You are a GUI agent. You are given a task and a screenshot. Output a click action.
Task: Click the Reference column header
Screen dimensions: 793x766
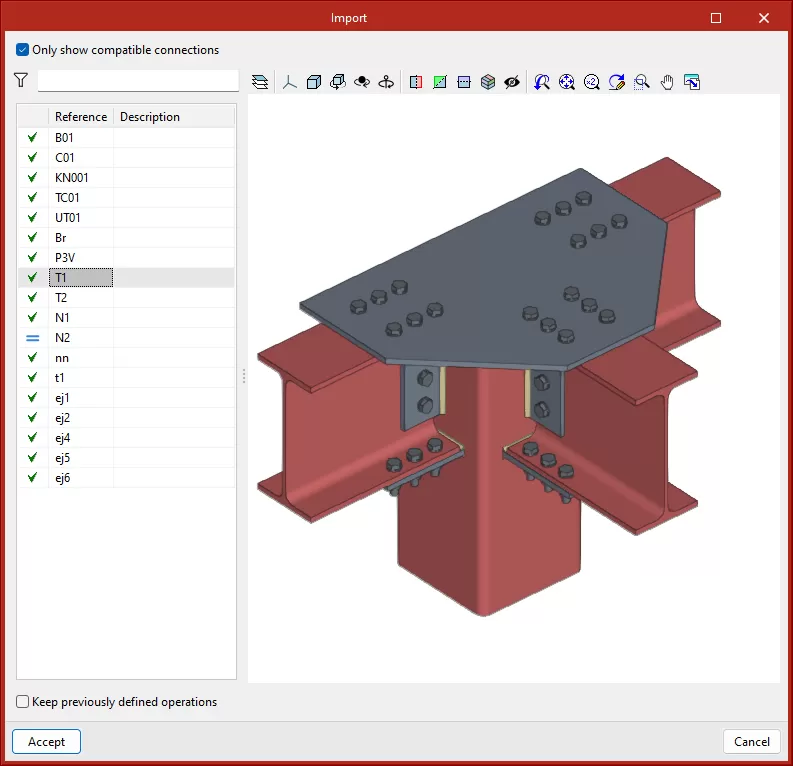click(x=81, y=117)
